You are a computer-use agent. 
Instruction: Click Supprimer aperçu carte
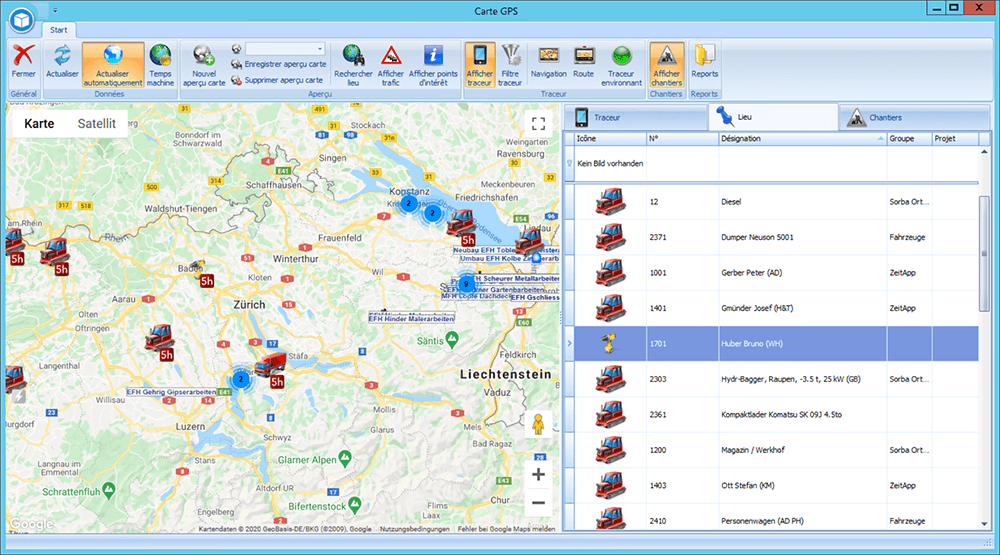point(277,80)
